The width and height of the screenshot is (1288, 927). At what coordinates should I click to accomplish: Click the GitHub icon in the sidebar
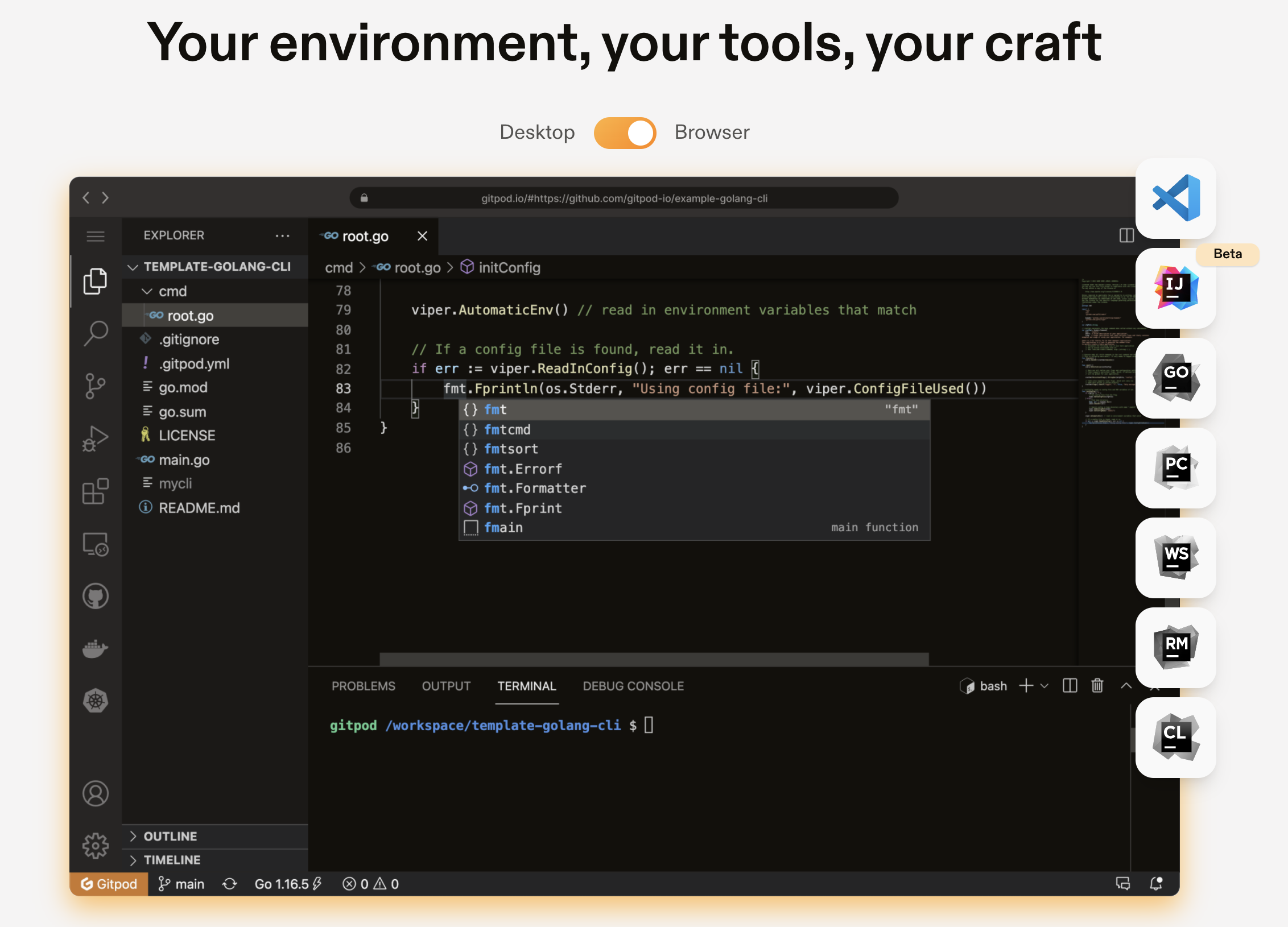(96, 596)
